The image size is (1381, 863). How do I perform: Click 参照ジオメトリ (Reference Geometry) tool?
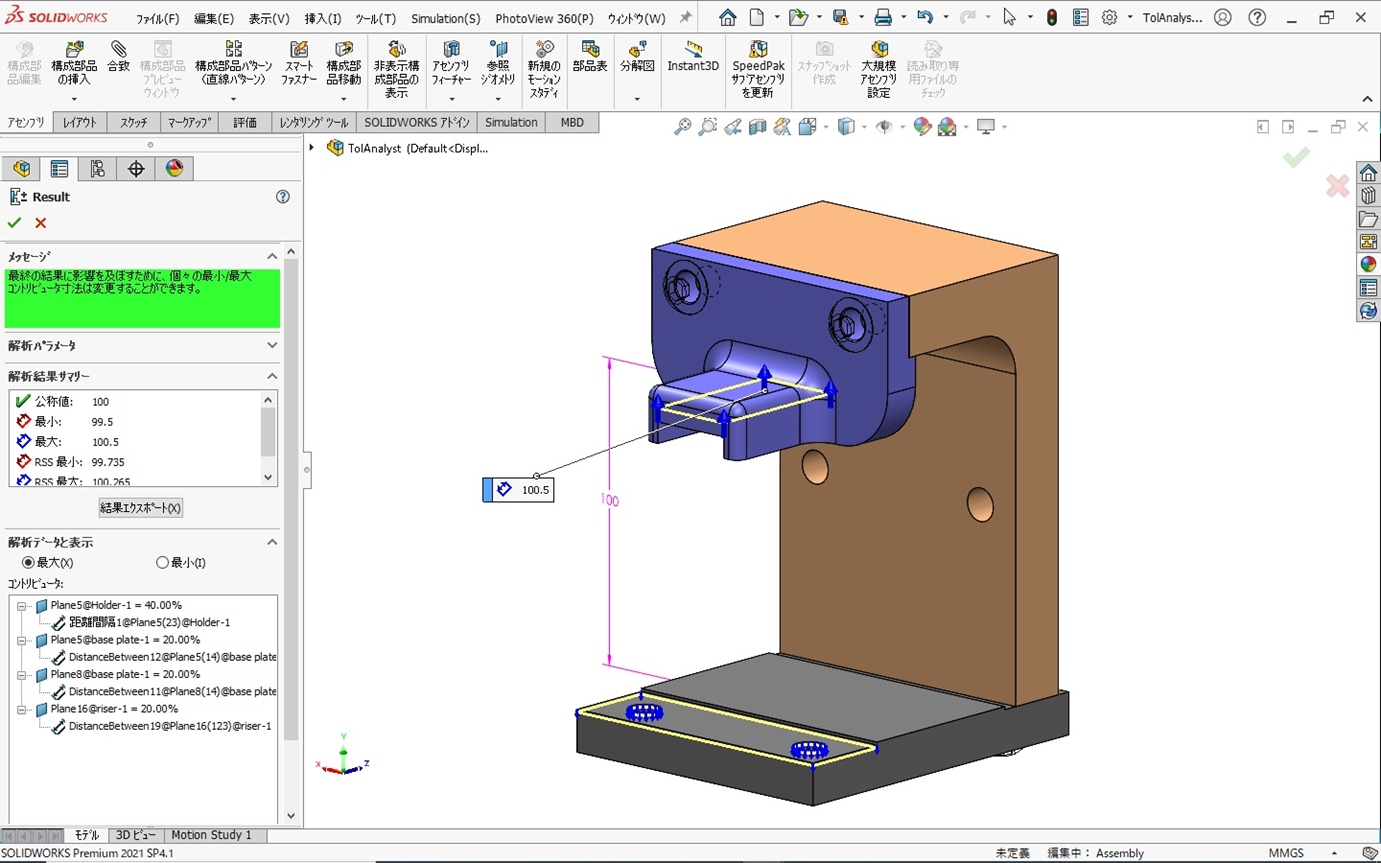(497, 64)
